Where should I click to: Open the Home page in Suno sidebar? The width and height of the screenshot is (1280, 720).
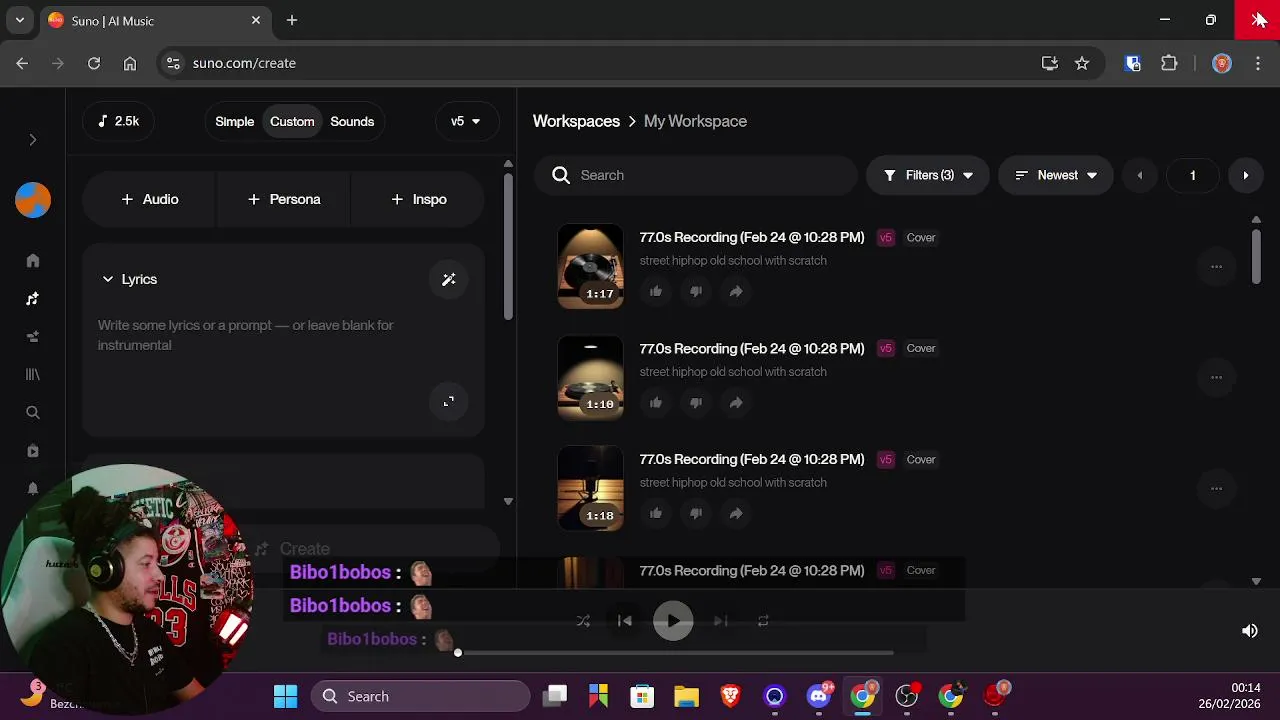pos(33,261)
